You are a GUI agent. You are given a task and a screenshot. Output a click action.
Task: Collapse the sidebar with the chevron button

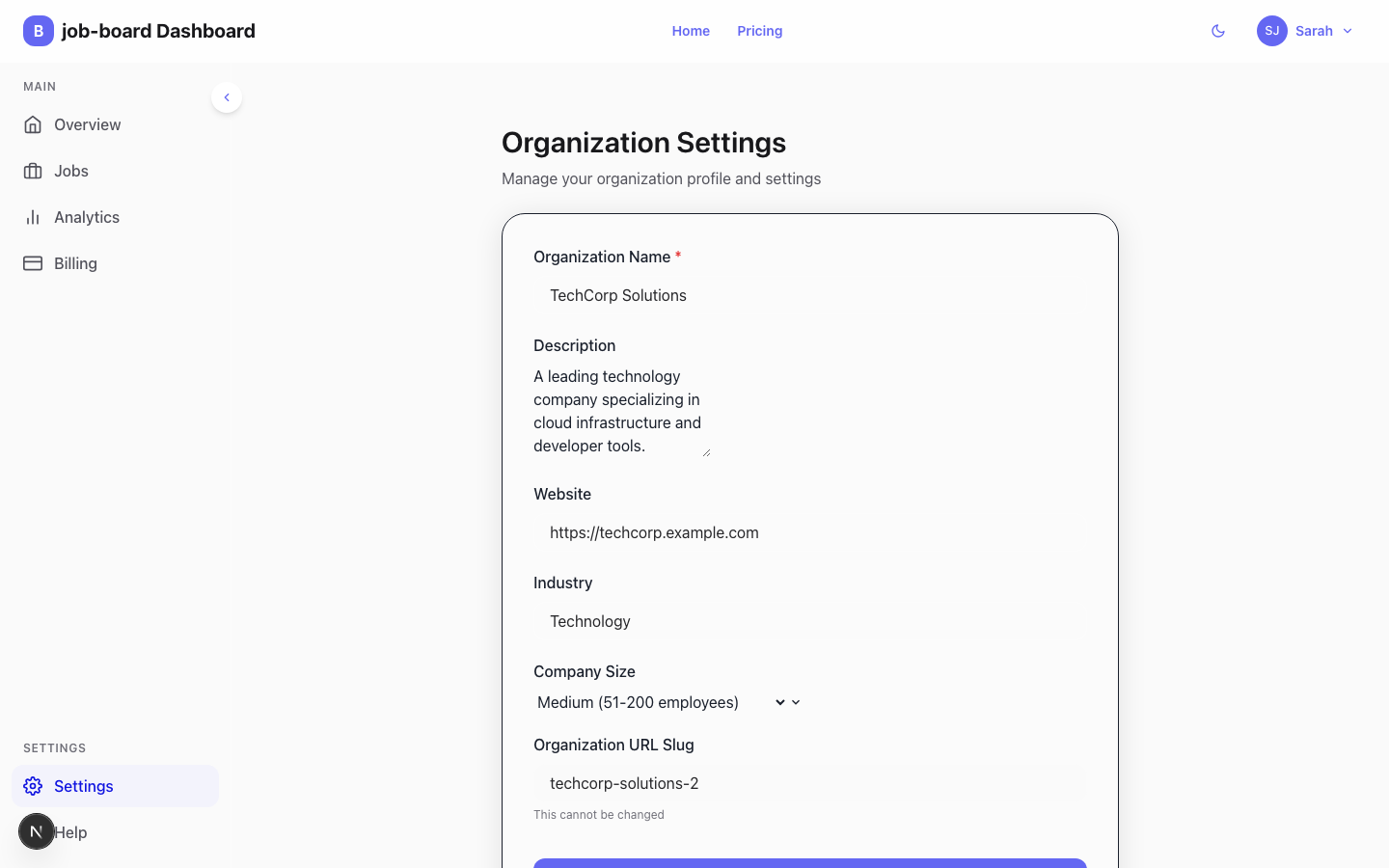(x=227, y=97)
